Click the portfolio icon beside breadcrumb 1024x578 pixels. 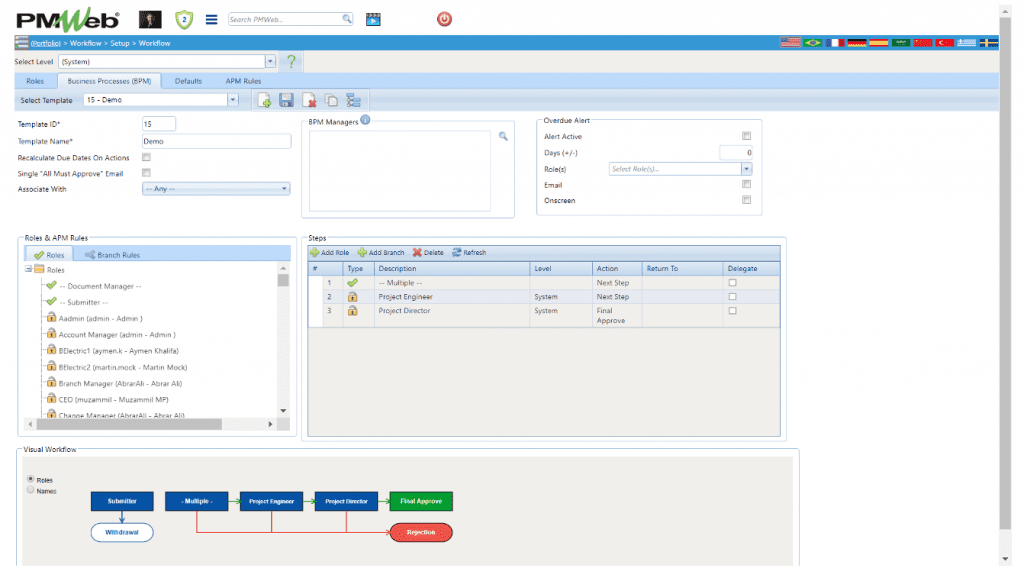(x=22, y=42)
